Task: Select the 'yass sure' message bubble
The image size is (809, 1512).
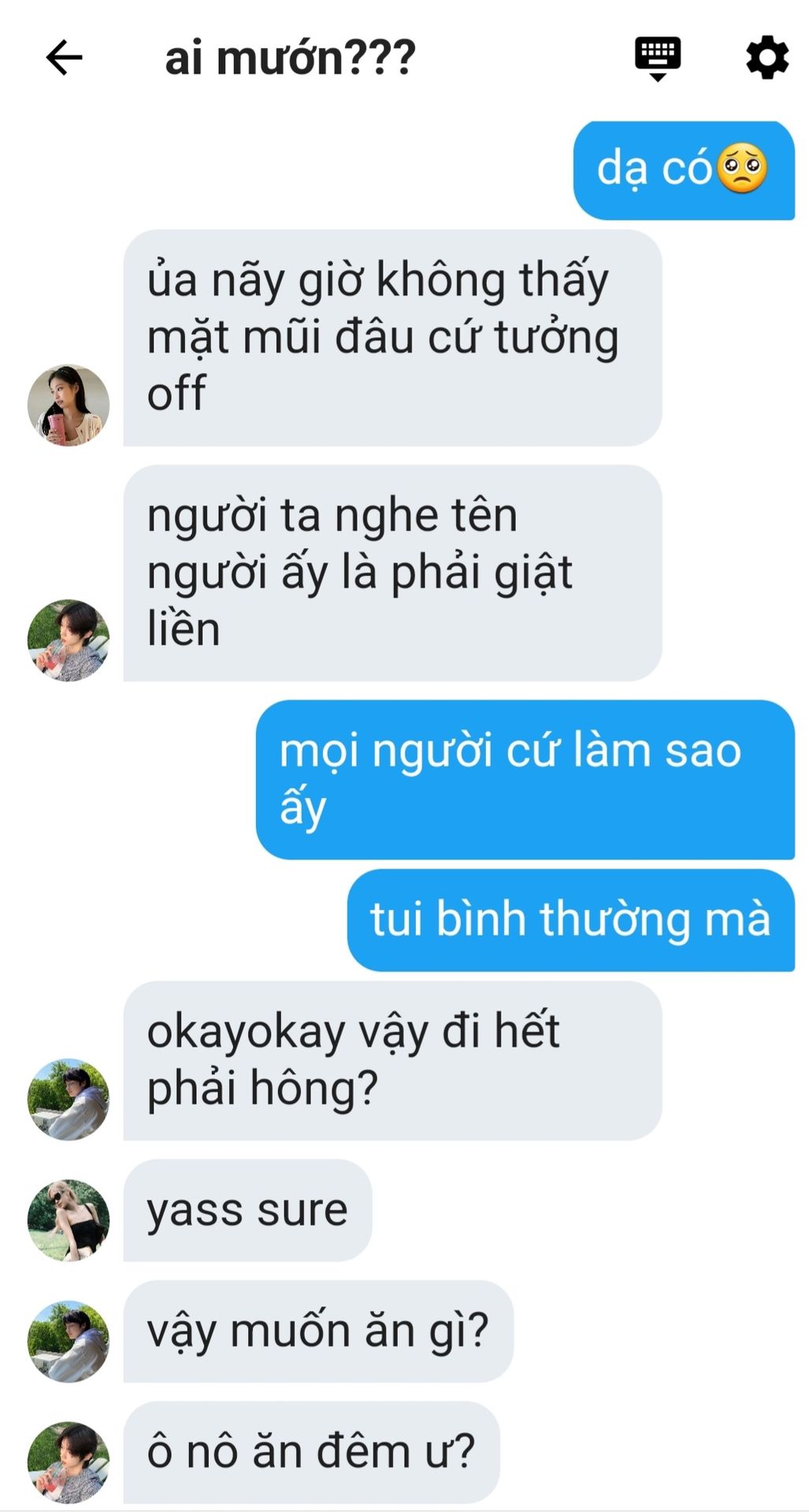Action: (x=247, y=1210)
